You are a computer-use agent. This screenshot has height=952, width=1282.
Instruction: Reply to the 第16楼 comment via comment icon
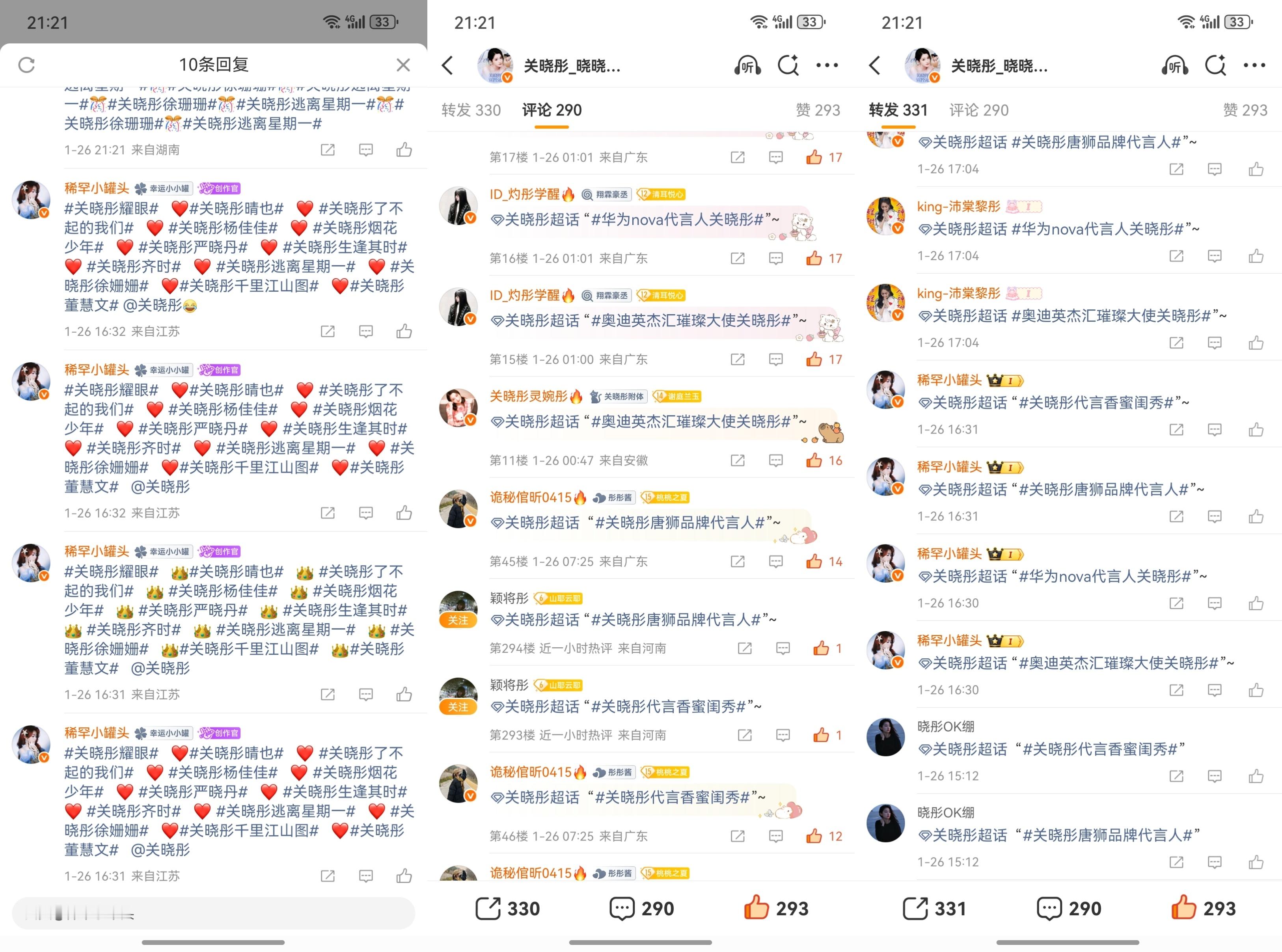click(x=775, y=258)
